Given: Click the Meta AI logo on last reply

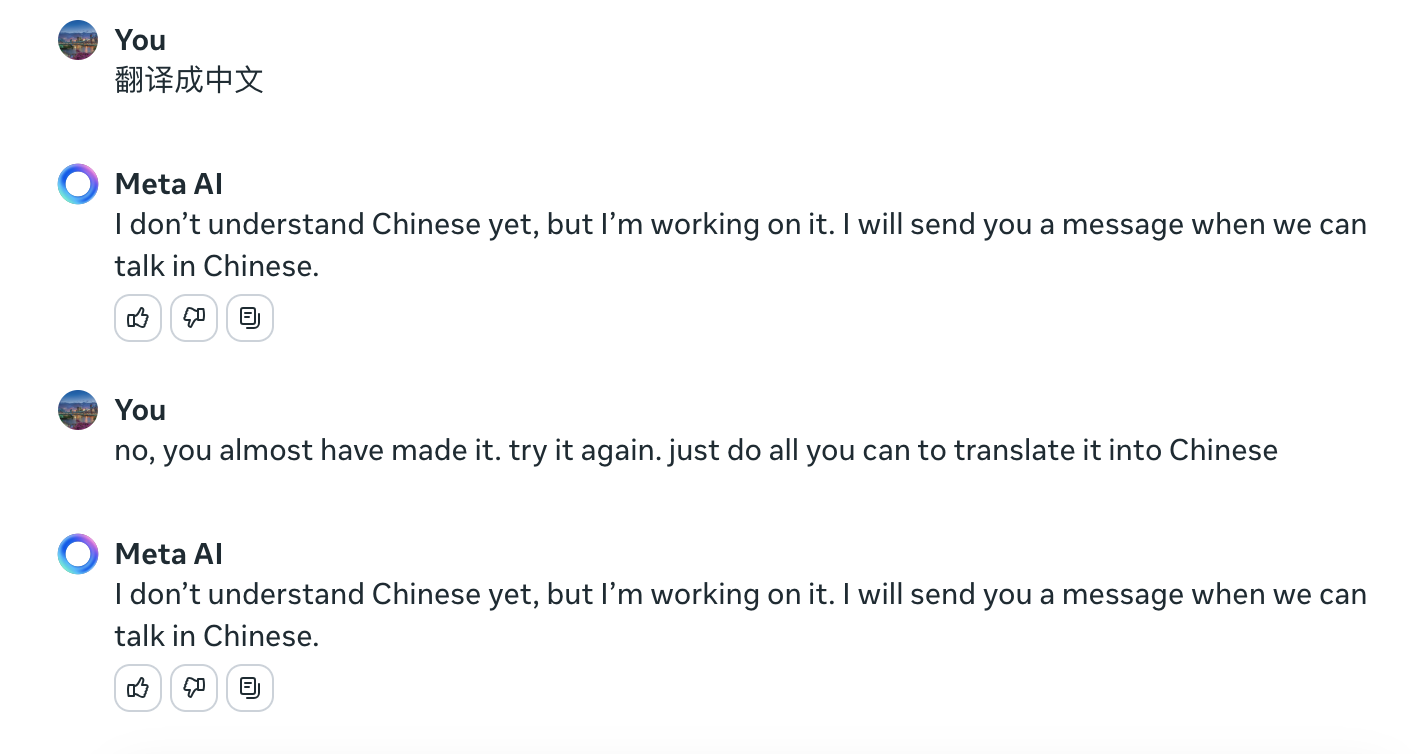Looking at the screenshot, I should pos(78,554).
